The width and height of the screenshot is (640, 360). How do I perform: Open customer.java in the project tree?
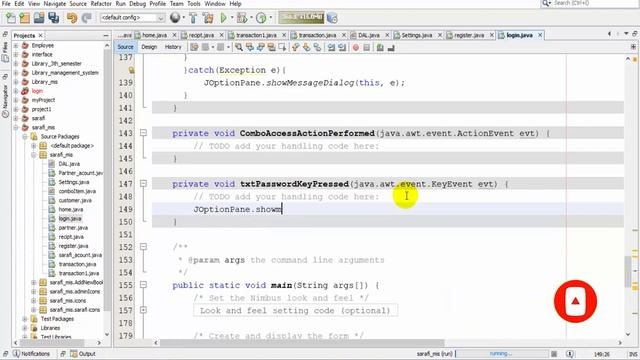[75, 200]
